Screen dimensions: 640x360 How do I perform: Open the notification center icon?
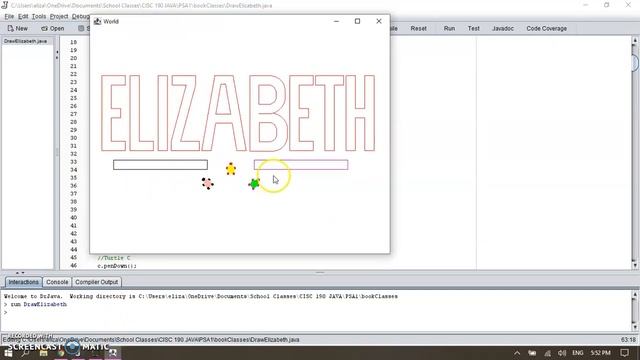click(624, 353)
